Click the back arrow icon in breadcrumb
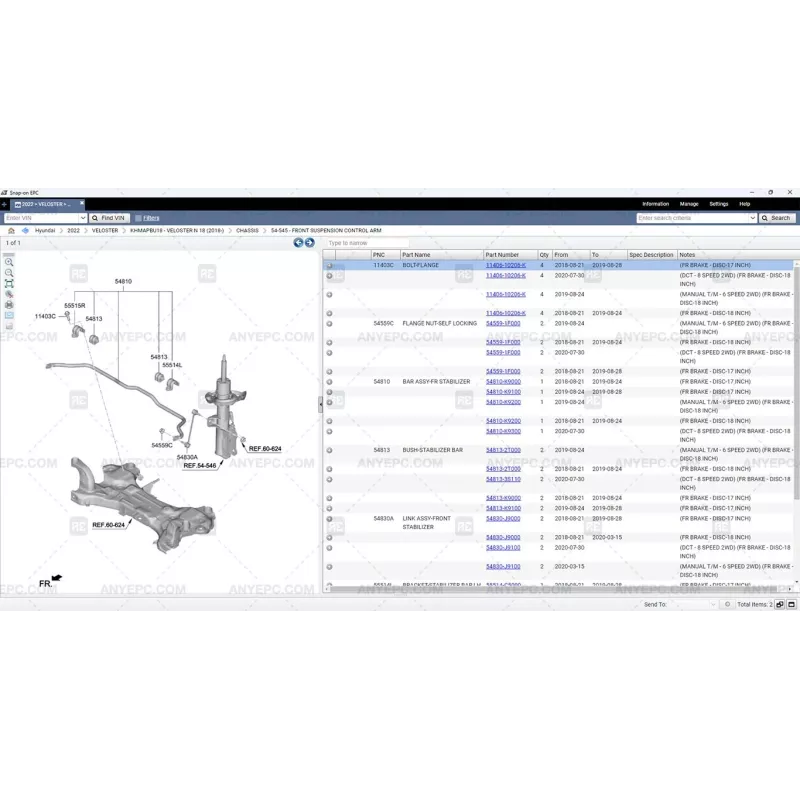The height and width of the screenshot is (800, 800). pos(25,230)
